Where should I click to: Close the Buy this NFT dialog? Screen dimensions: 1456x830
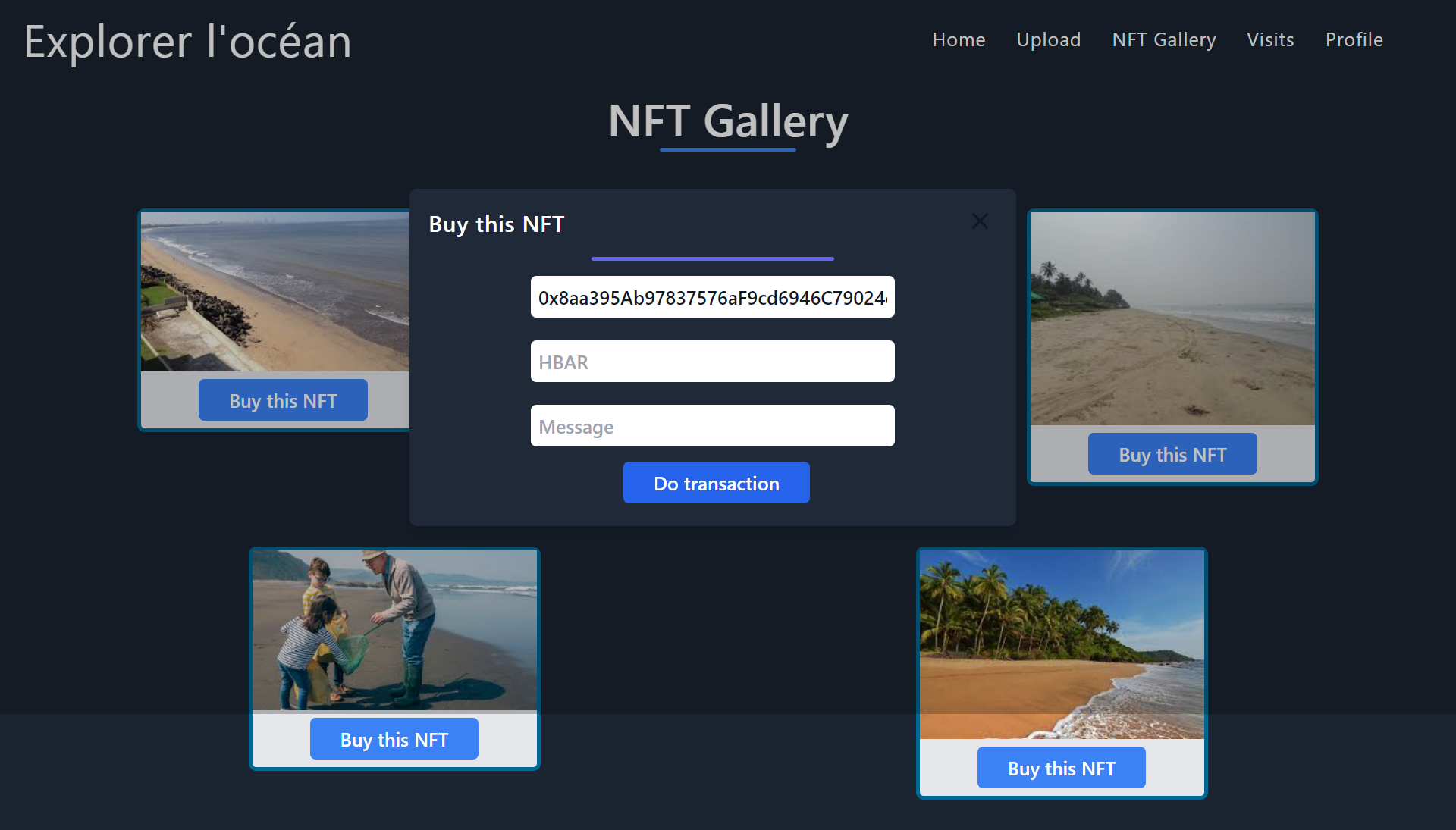tap(980, 221)
